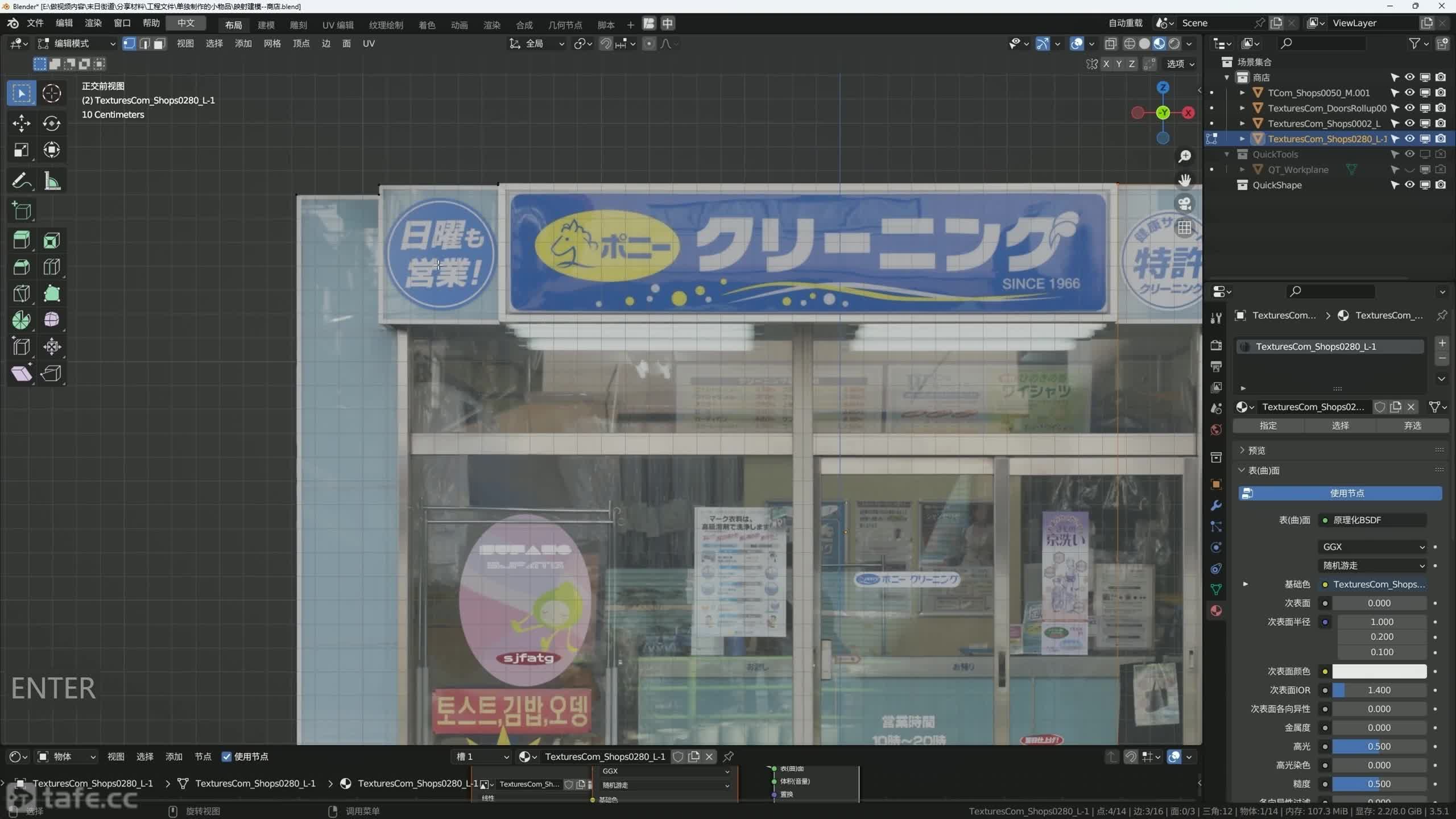Open the 全局 transform orientation dropdown
Screen dimensions: 1456x819
[x=537, y=44]
